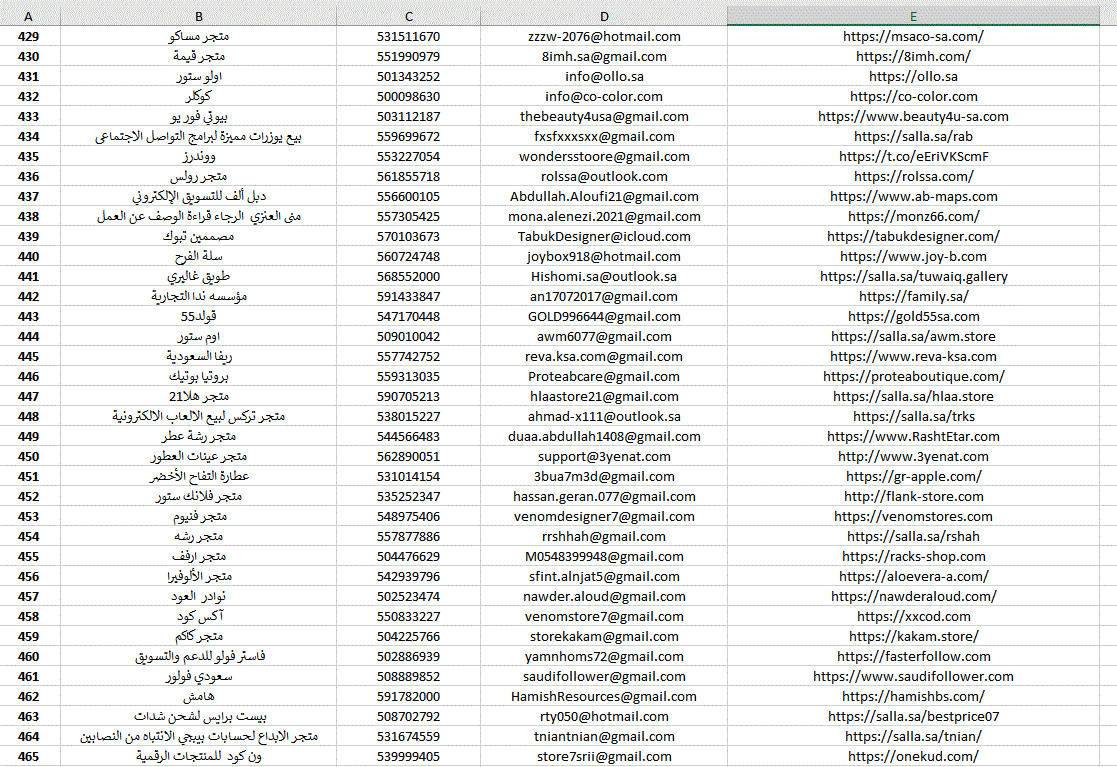Screen dimensions: 1117x767
Task: Click email info@ollo.sa cell
Action: pos(604,76)
